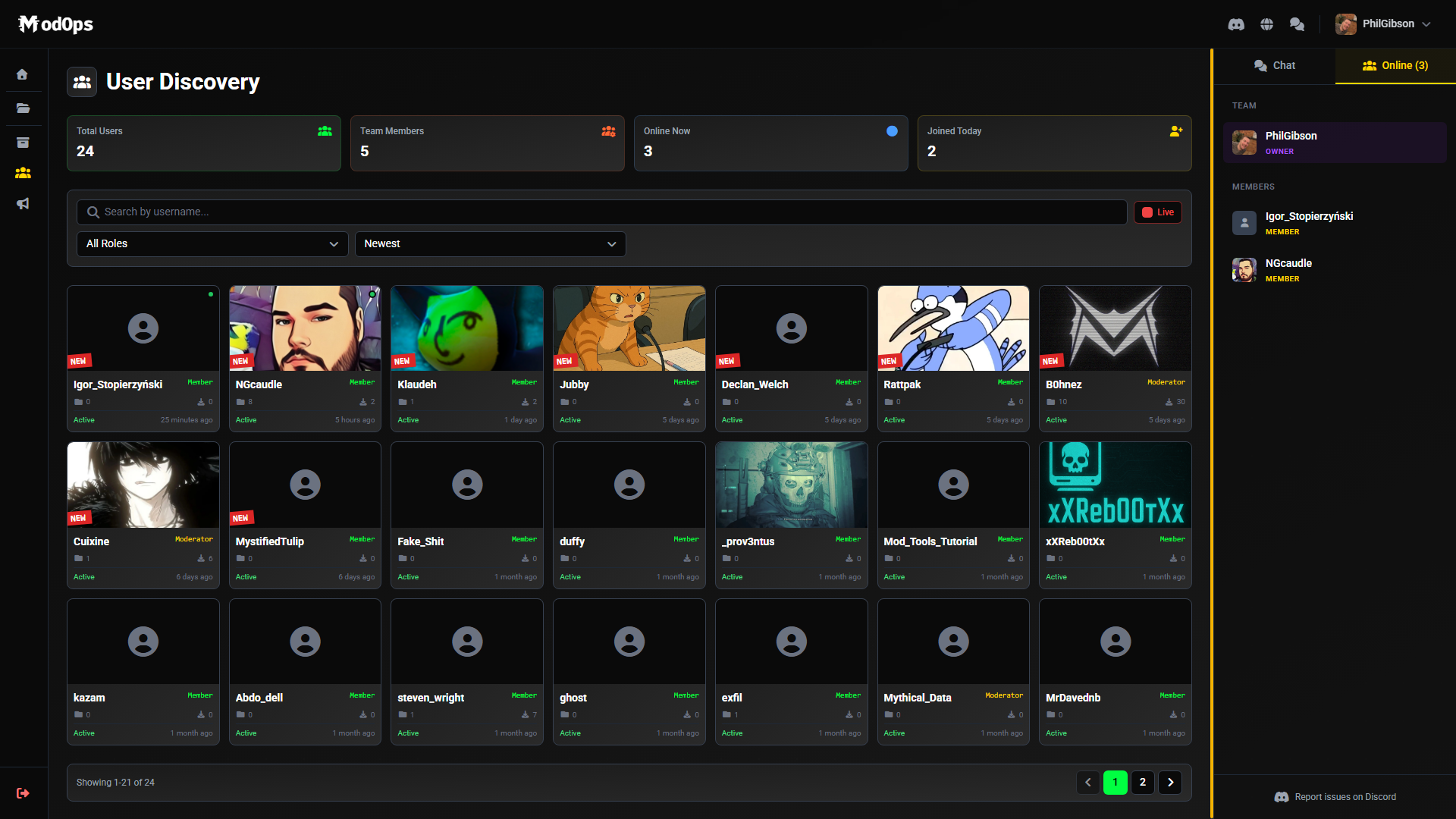Open the chat bubbles header icon

(1297, 24)
